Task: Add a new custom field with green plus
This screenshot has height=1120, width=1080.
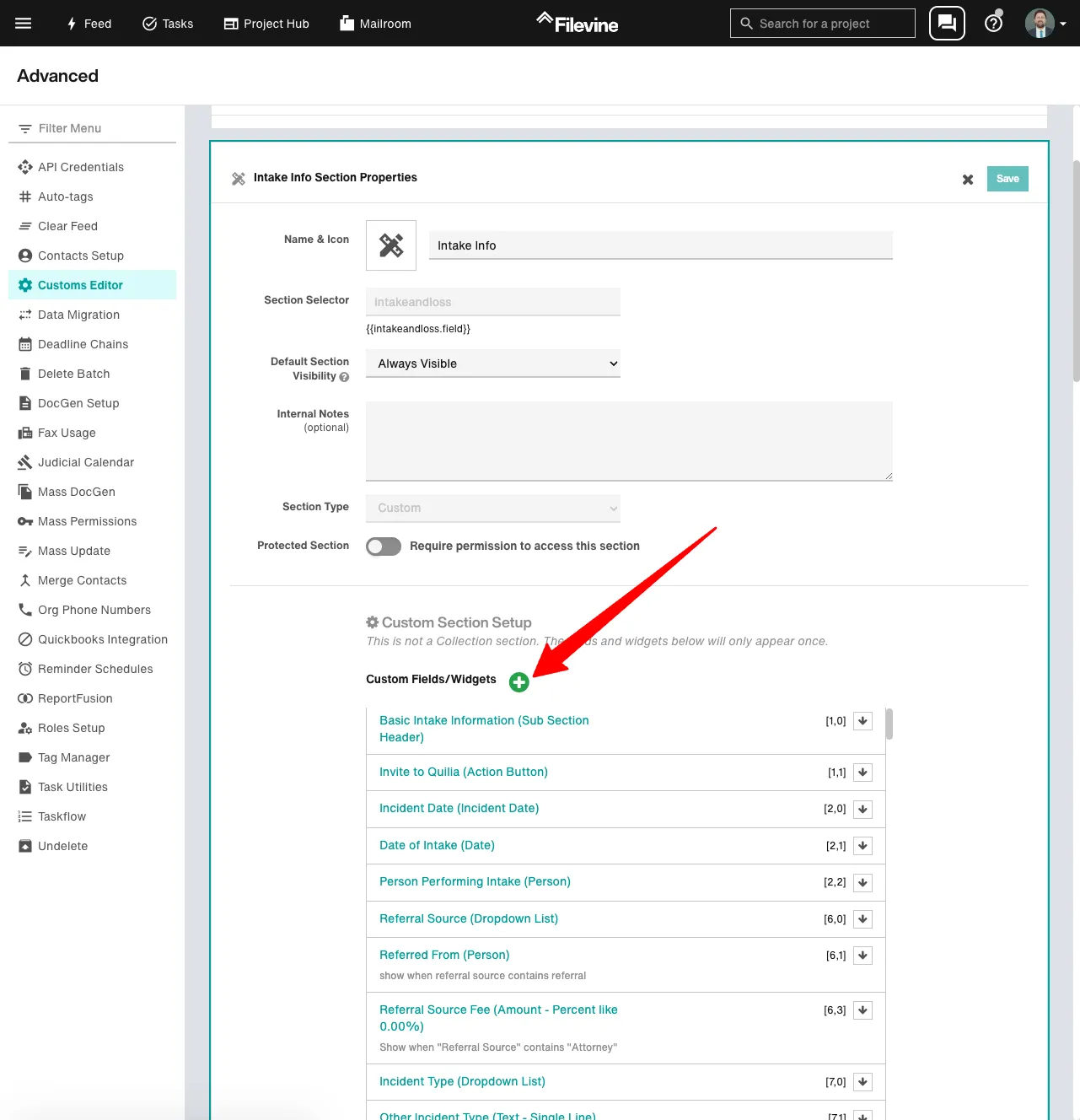Action: pos(519,682)
